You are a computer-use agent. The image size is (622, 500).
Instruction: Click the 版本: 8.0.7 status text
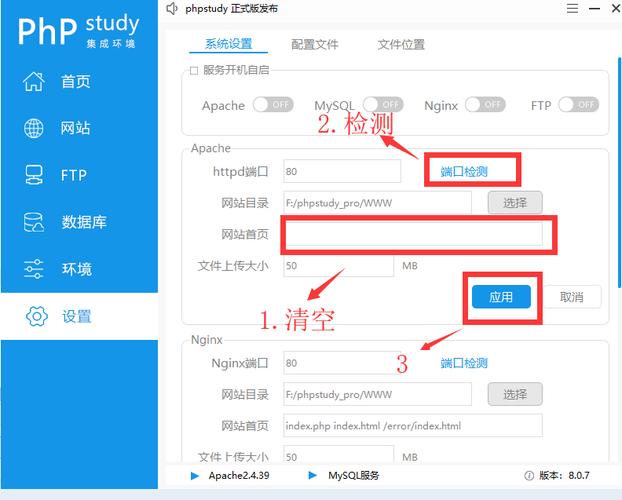click(564, 475)
